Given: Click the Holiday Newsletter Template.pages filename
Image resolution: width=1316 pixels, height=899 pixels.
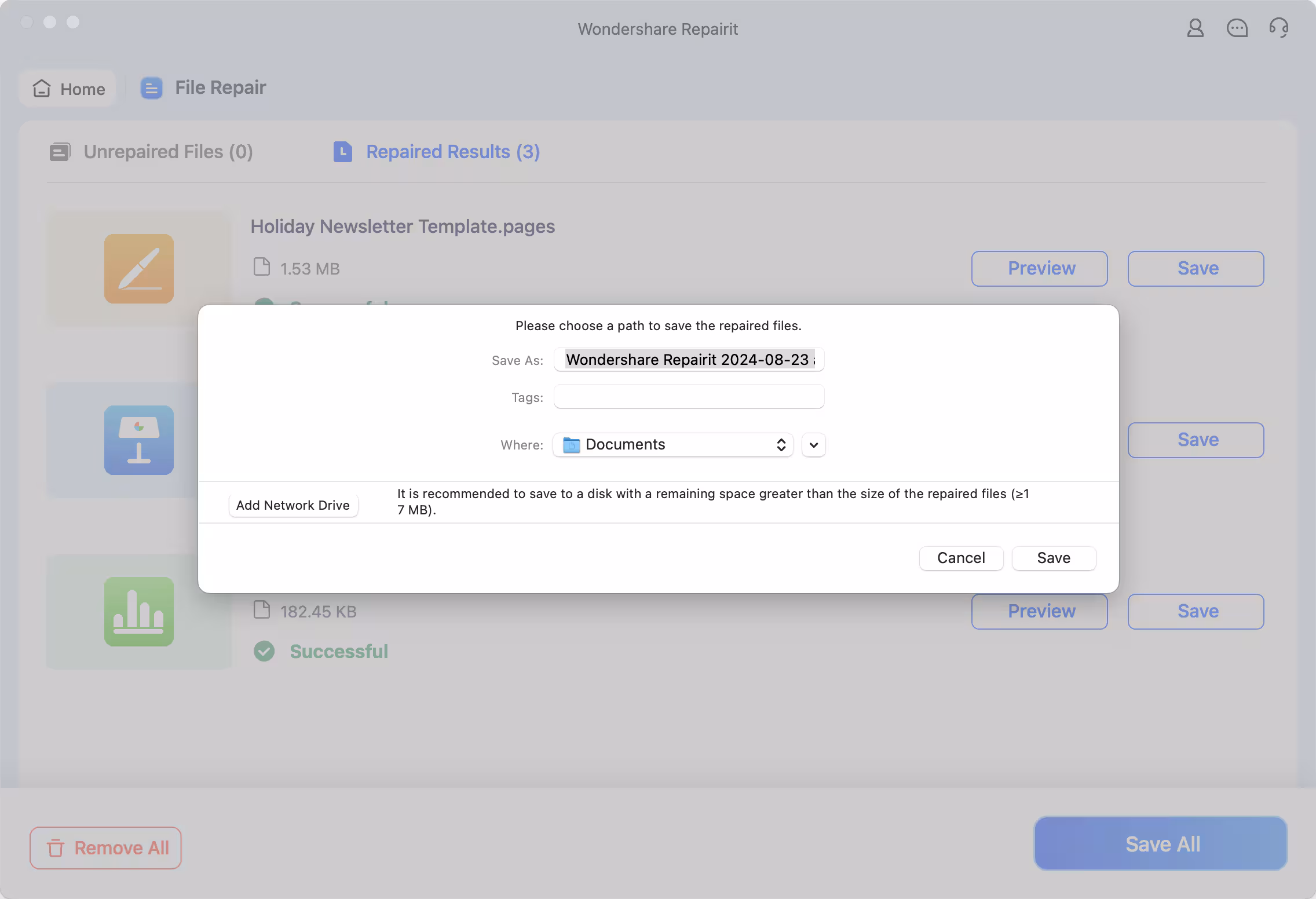Looking at the screenshot, I should [403, 226].
